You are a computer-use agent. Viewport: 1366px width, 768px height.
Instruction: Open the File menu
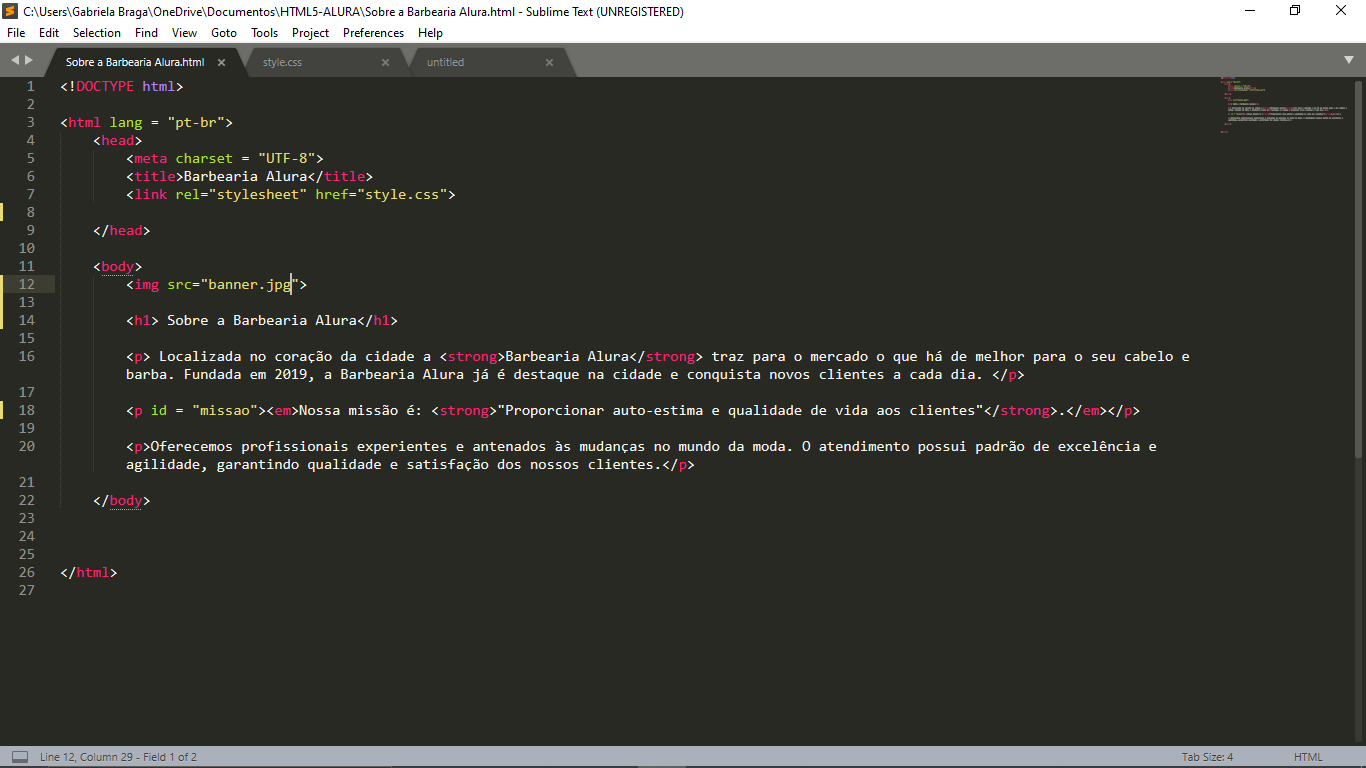[16, 33]
